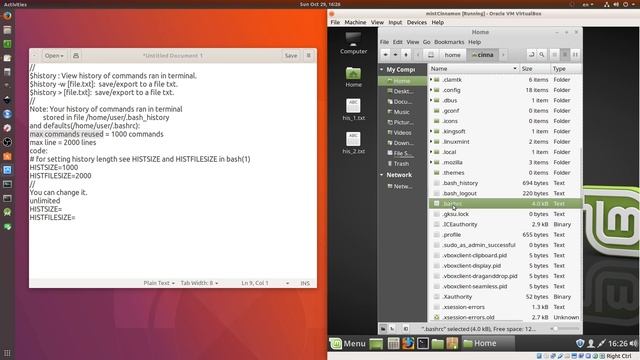Open Nemo Go menu
This screenshot has width=640, height=360.
pos(427,42)
